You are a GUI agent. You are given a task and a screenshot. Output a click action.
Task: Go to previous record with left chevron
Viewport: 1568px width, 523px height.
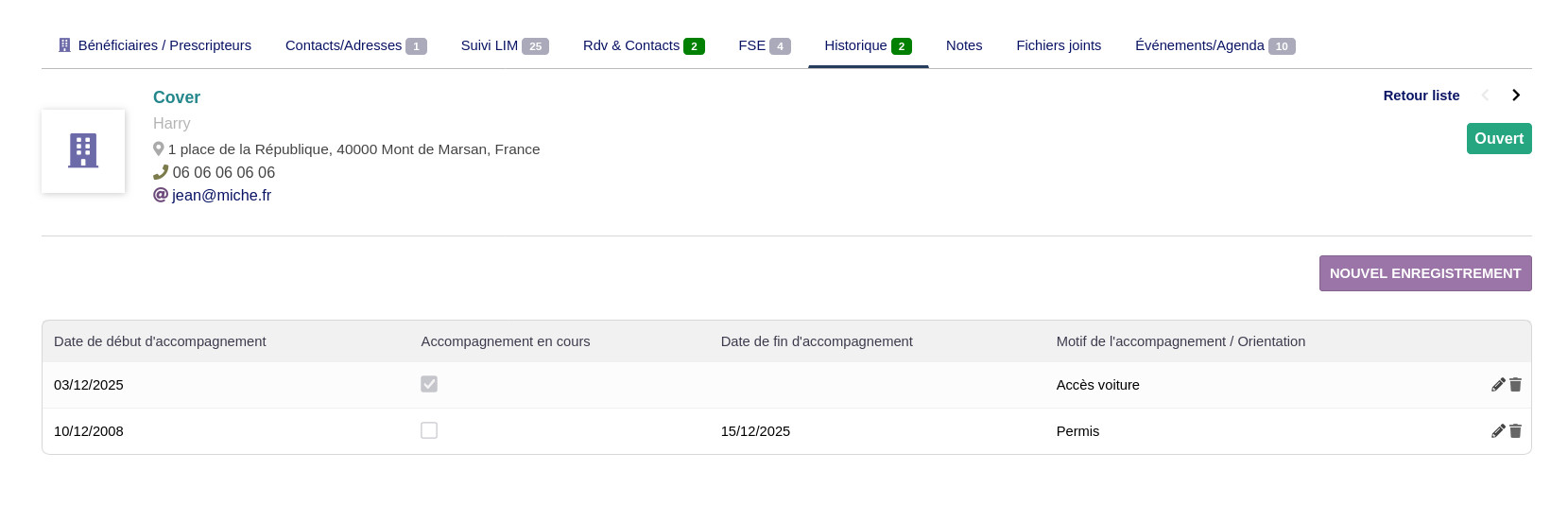tap(1486, 96)
